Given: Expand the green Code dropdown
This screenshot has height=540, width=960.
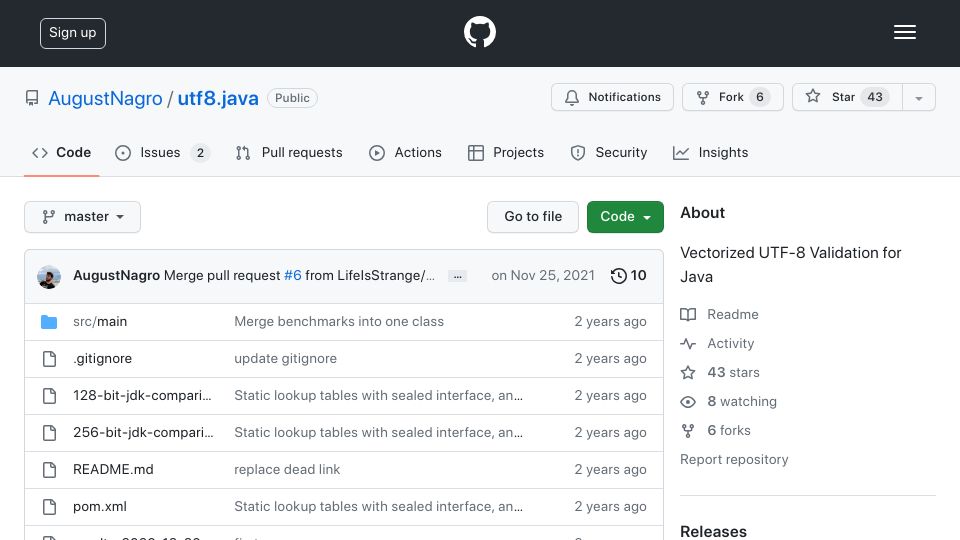Looking at the screenshot, I should 625,217.
